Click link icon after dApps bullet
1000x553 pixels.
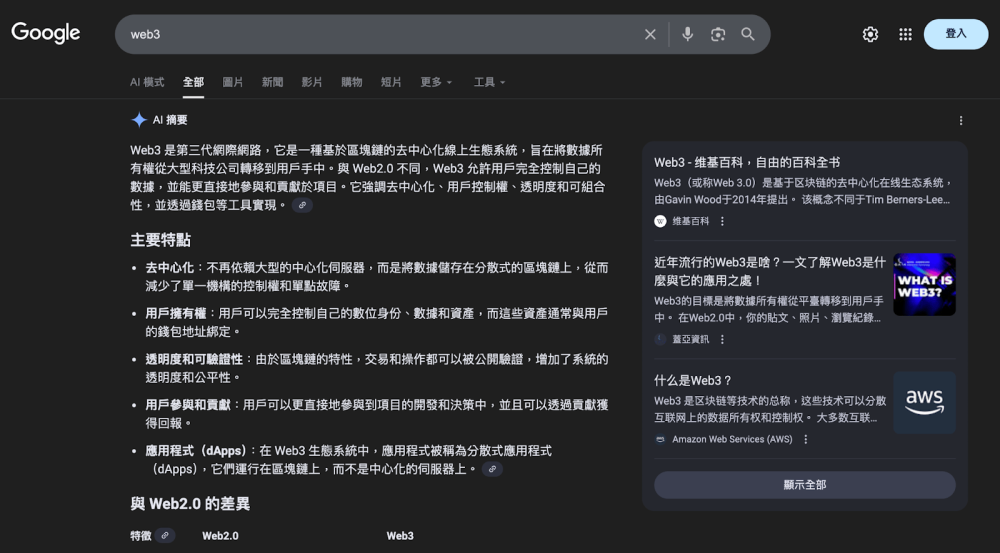click(492, 469)
